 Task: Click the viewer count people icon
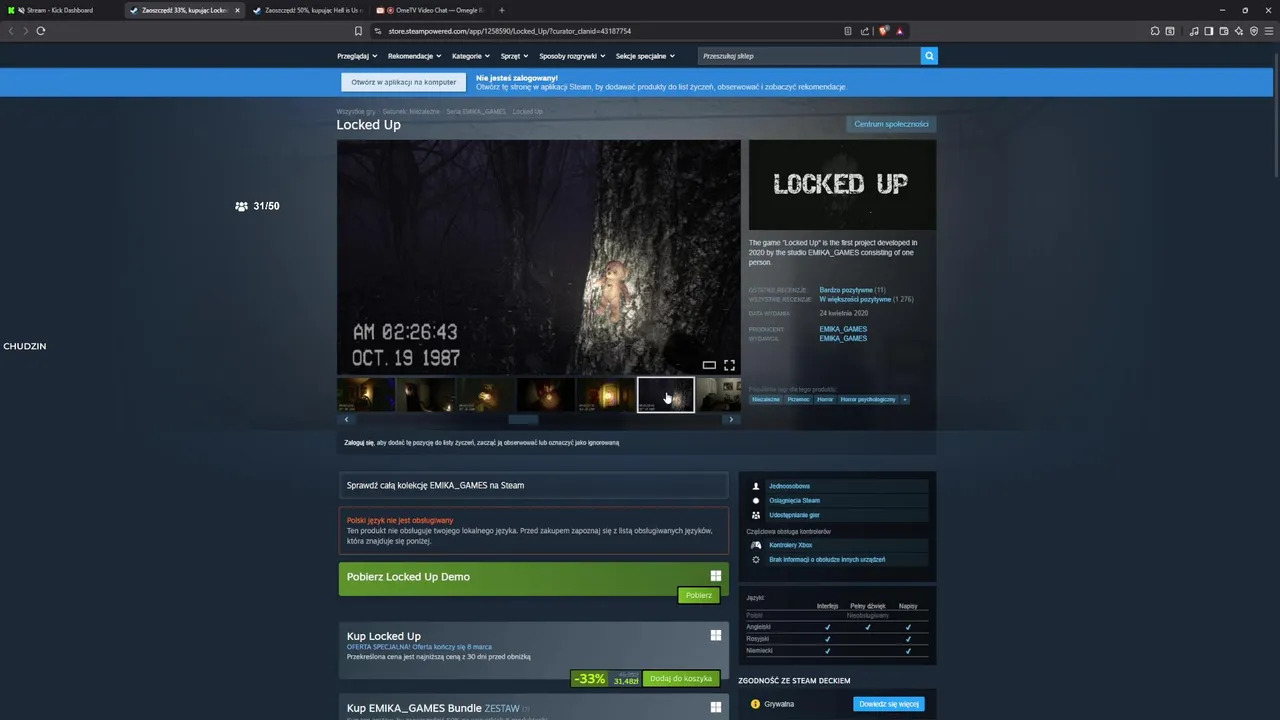coord(241,206)
